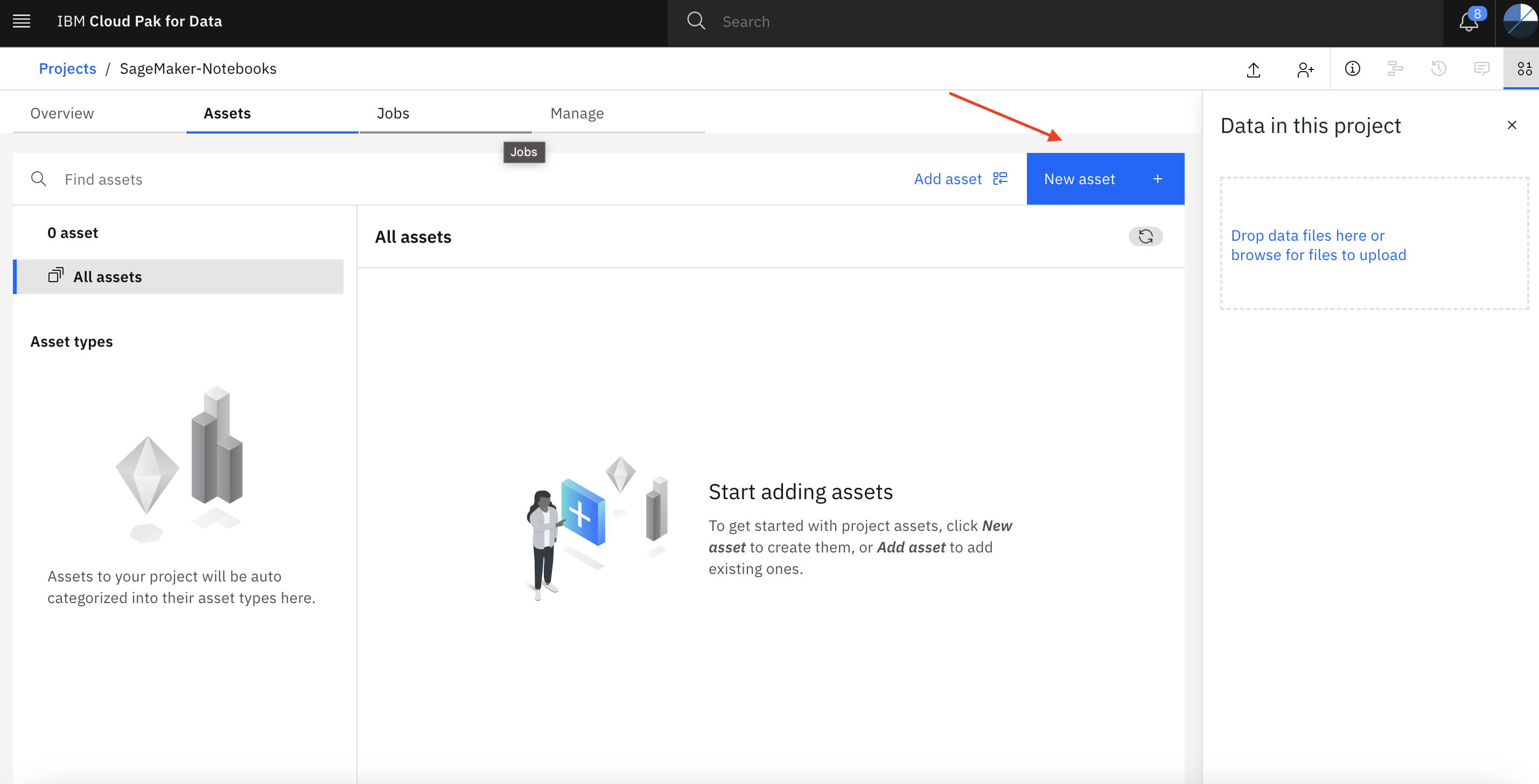Add collaborators with the person-plus icon
Viewport: 1539px width, 784px height.
tap(1305, 69)
